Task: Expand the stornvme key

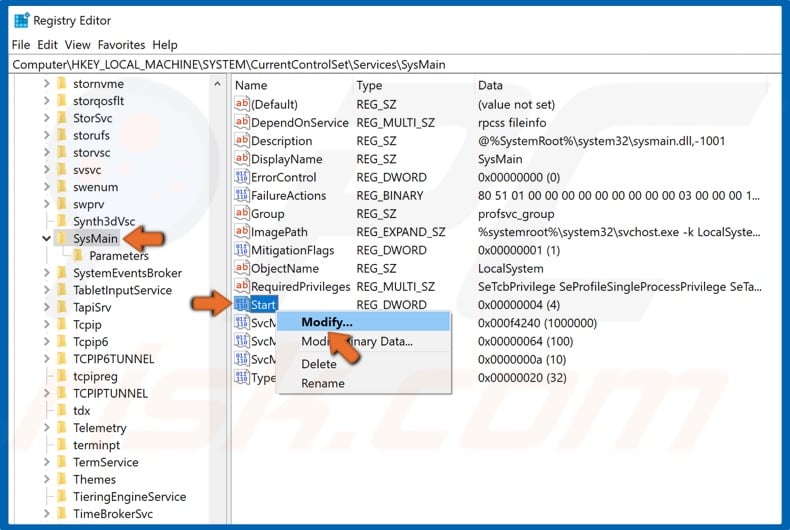Action: pos(46,83)
